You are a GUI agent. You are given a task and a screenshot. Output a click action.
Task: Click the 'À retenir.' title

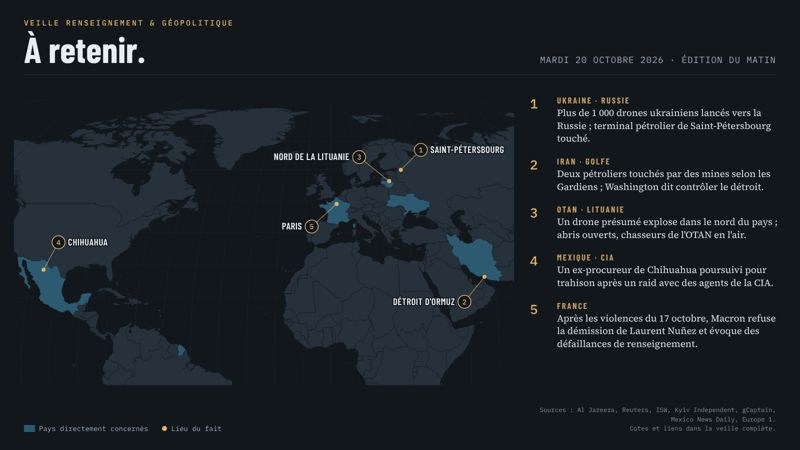(x=85, y=51)
